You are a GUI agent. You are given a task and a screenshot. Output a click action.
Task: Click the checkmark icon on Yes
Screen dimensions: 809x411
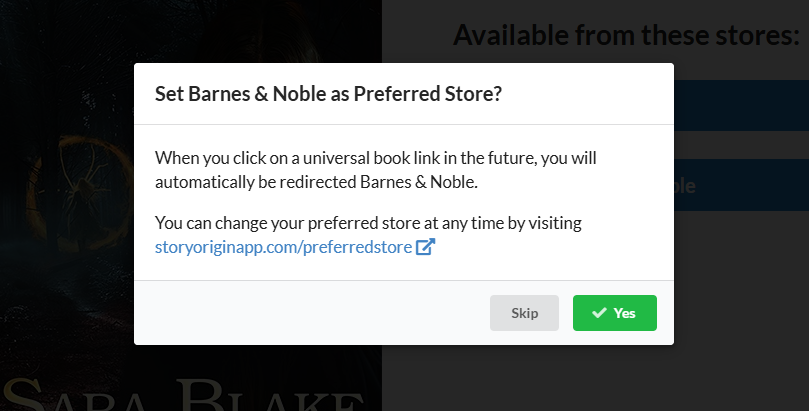coord(599,313)
